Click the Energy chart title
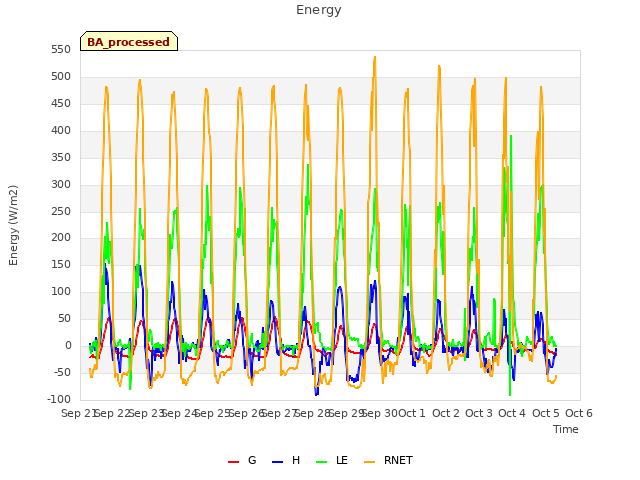The image size is (640, 480). pos(318,10)
